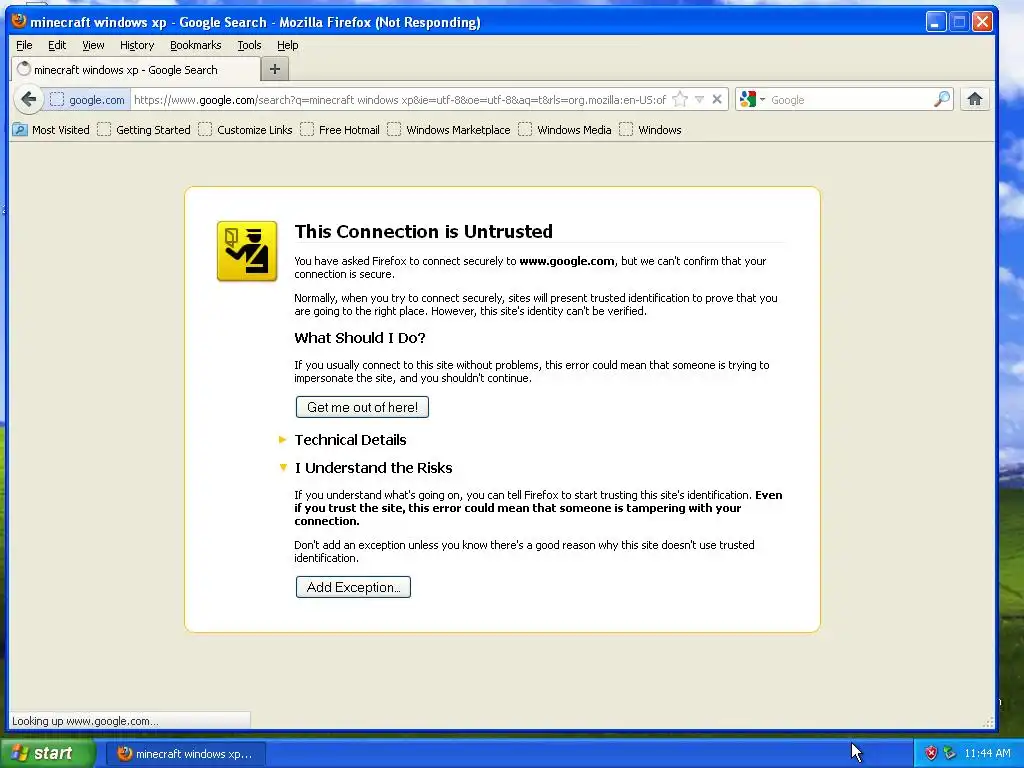Open the View menu
This screenshot has height=768, width=1024.
[x=93, y=45]
